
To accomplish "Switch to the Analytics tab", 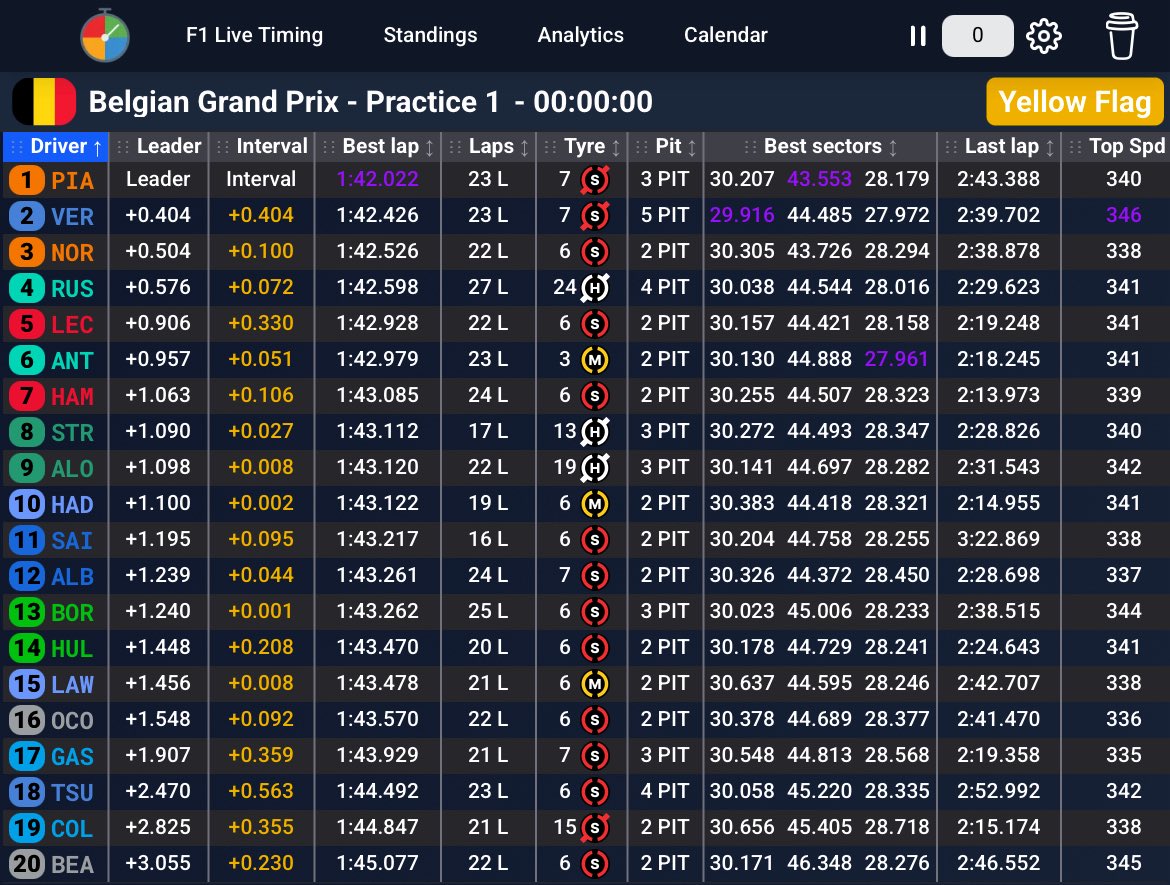I will tap(580, 35).
